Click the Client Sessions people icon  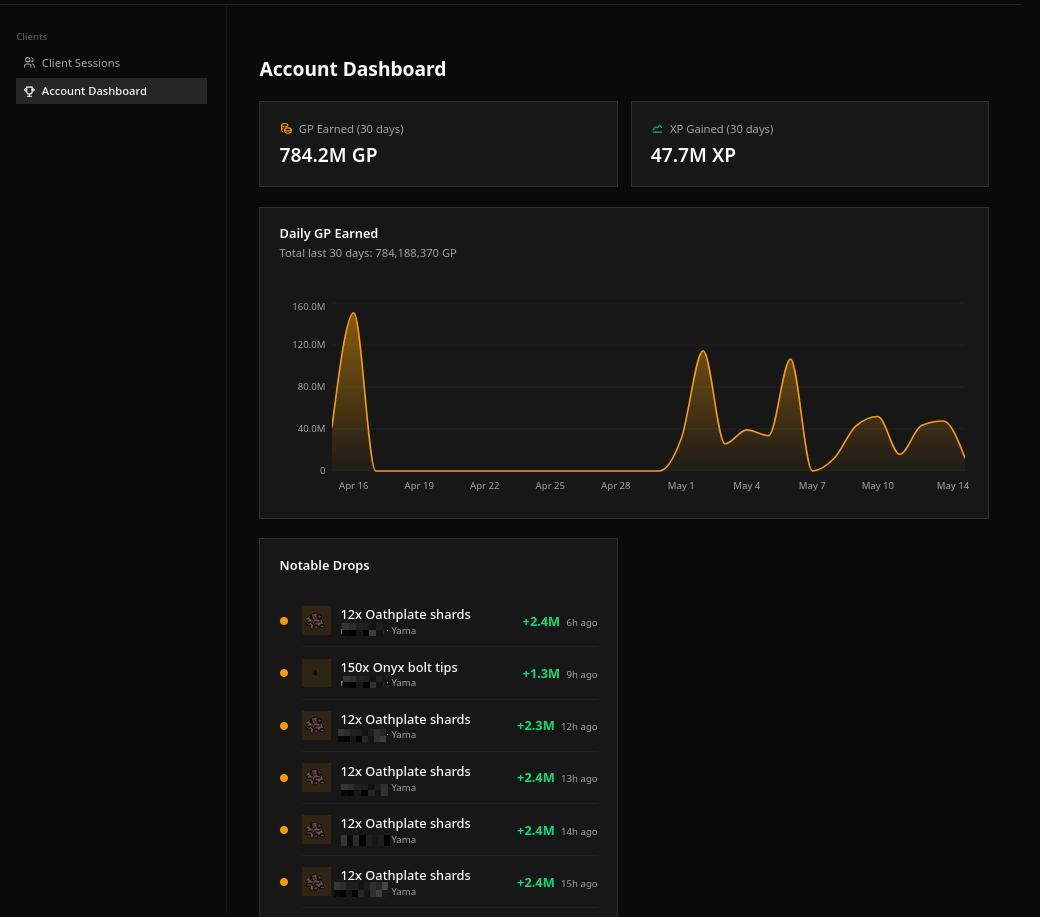point(29,63)
